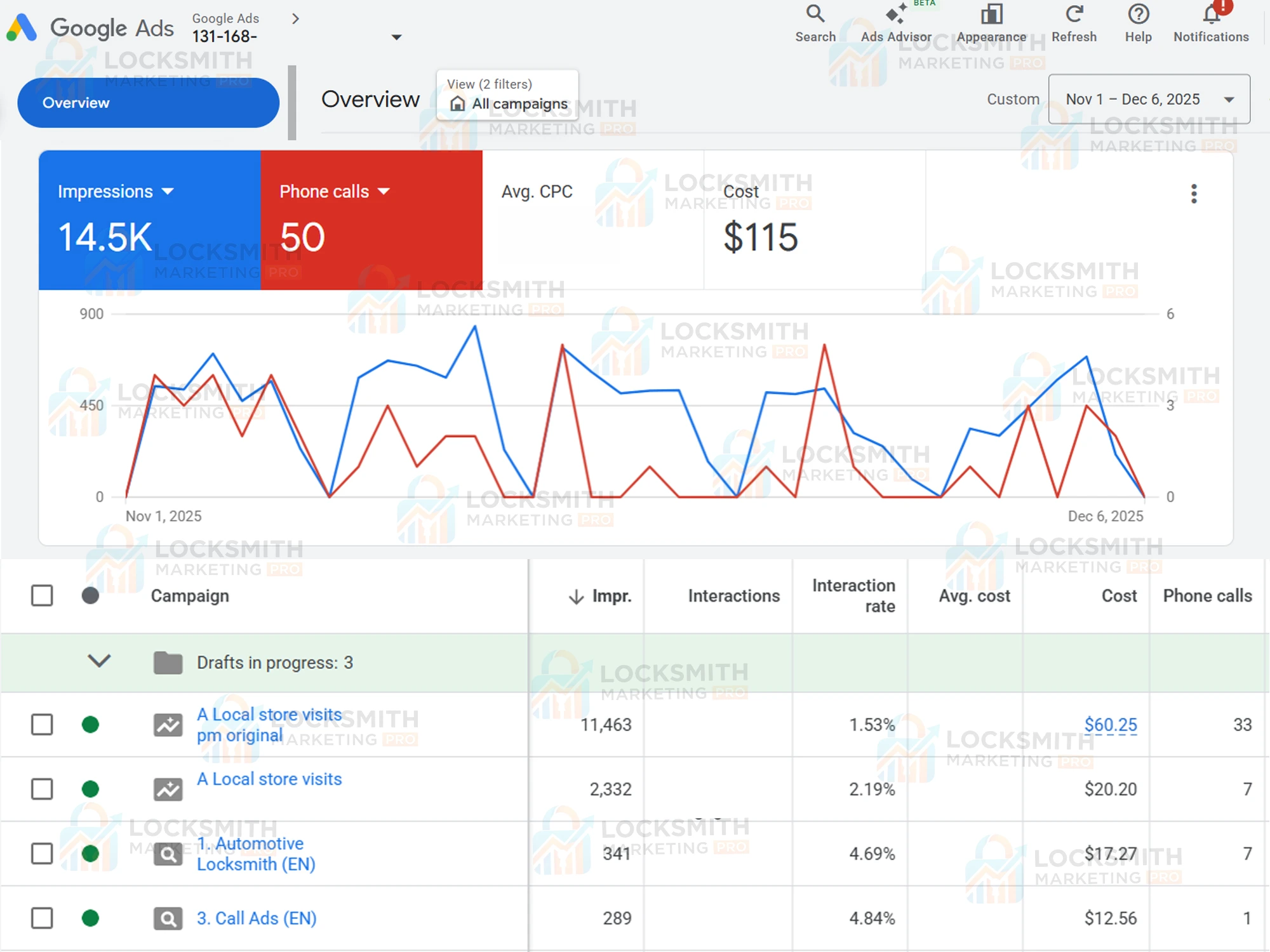The image size is (1270, 952).
Task: Open the Impressions metric dropdown
Action: click(x=168, y=191)
